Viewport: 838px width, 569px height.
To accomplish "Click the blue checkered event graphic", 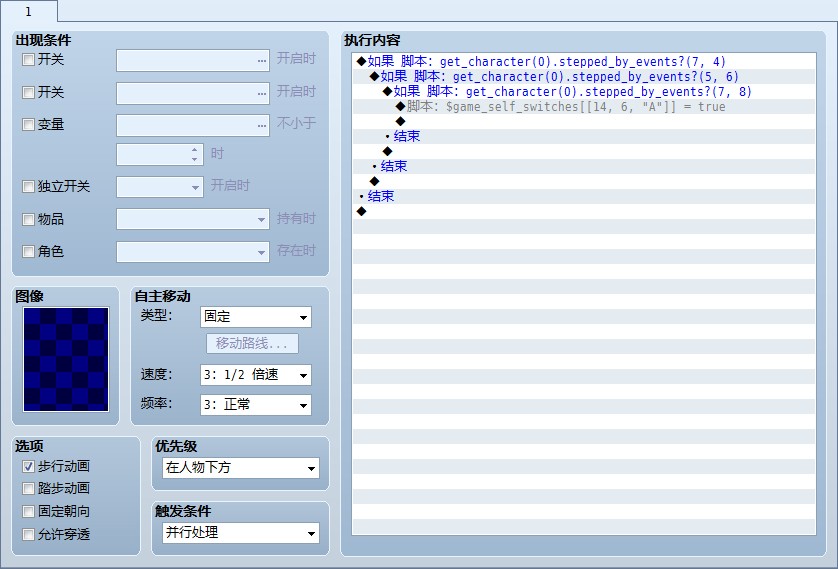I will [66, 360].
